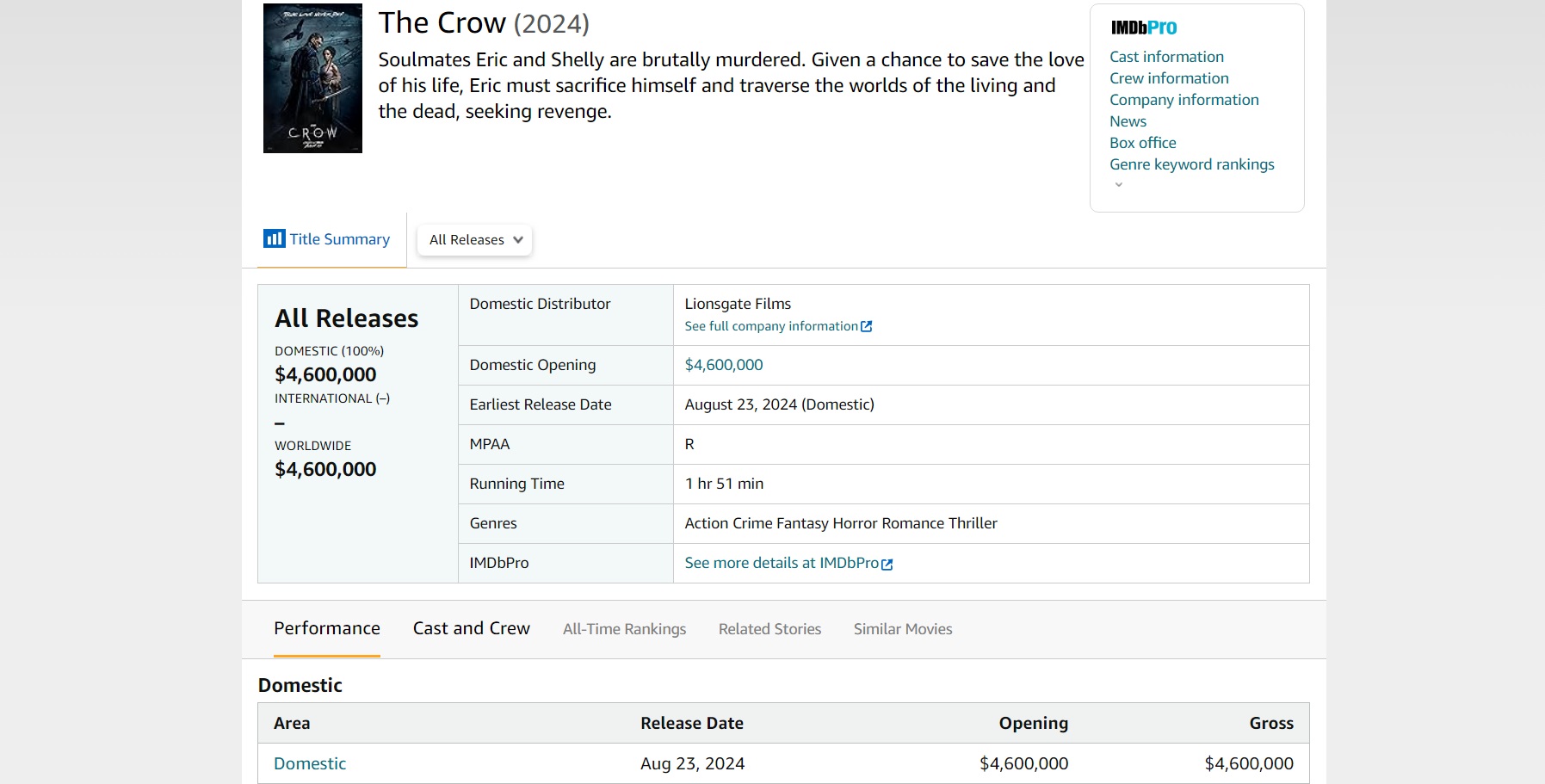Click the $4,600,000 Domestic Opening link

click(x=724, y=365)
